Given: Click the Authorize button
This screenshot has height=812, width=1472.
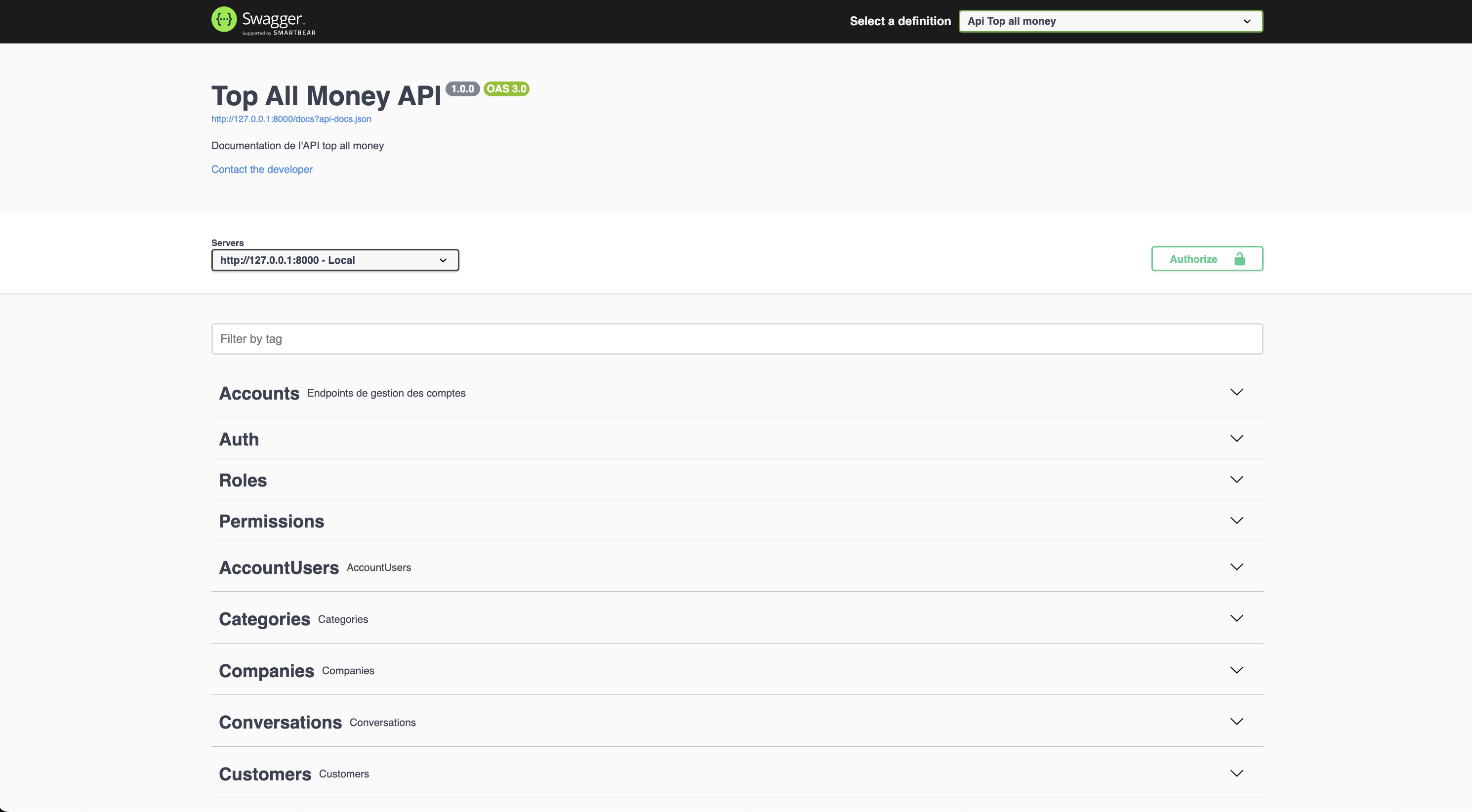Looking at the screenshot, I should (1193, 259).
